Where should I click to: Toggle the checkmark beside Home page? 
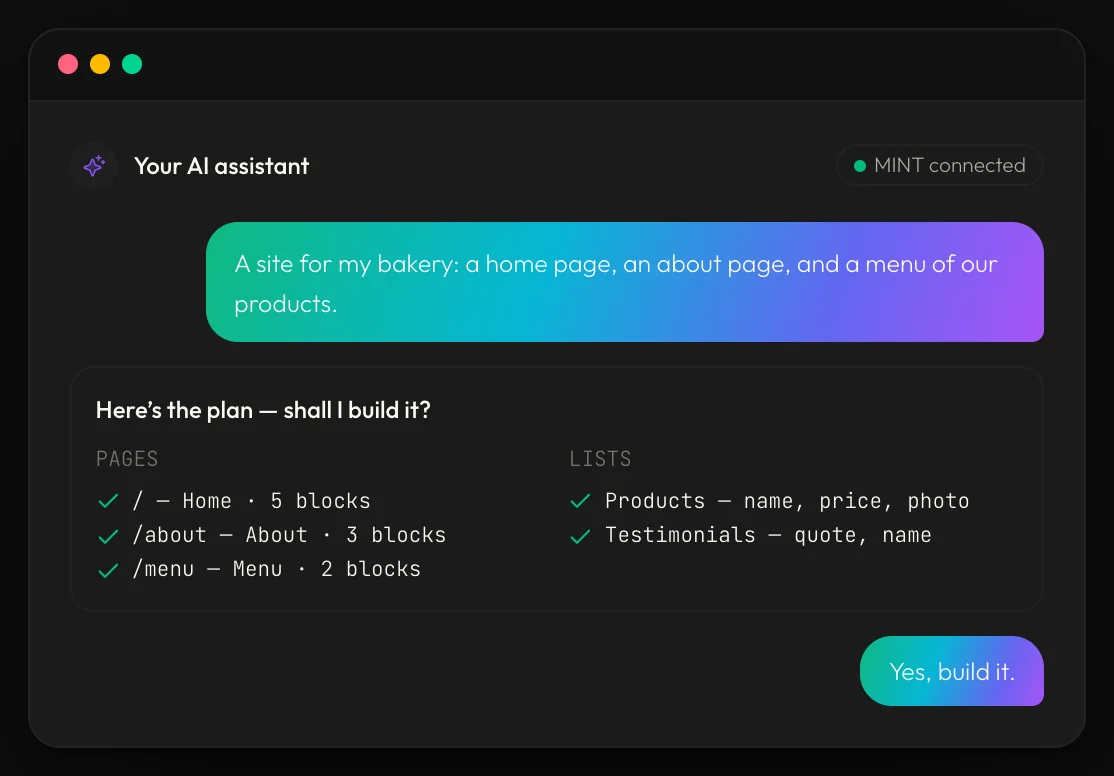pyautogui.click(x=108, y=501)
